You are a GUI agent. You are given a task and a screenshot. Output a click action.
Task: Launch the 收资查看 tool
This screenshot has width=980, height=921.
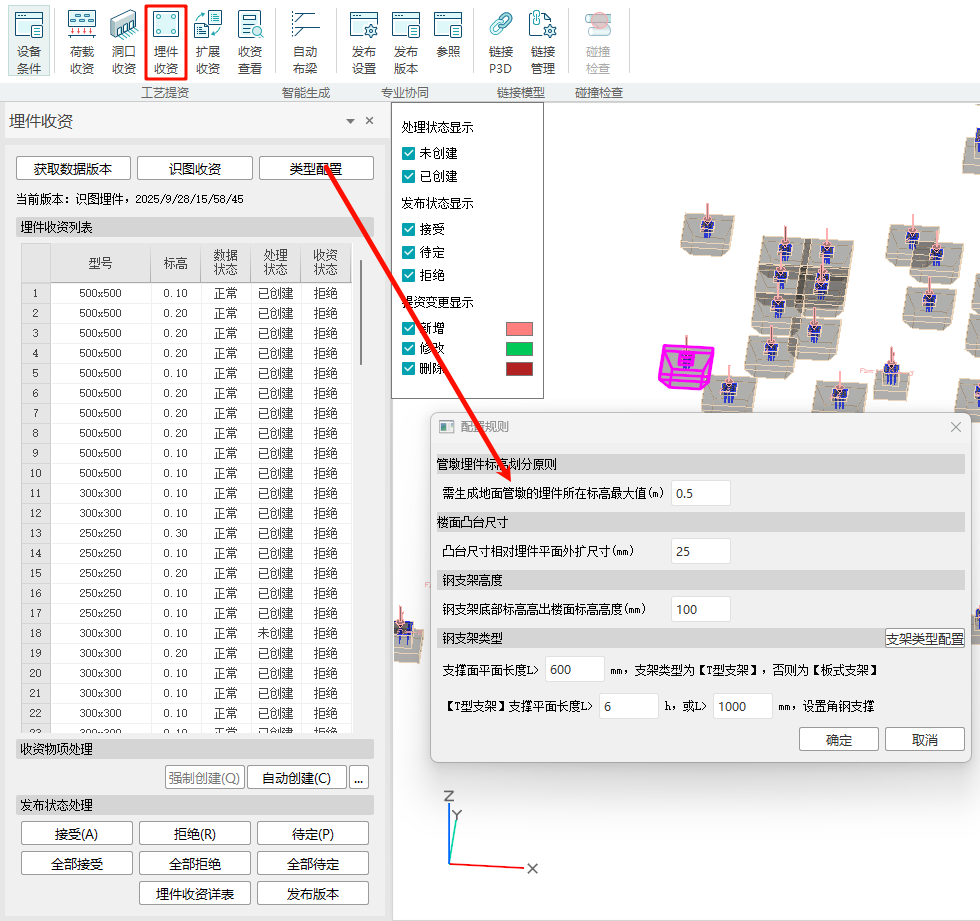pyautogui.click(x=249, y=42)
